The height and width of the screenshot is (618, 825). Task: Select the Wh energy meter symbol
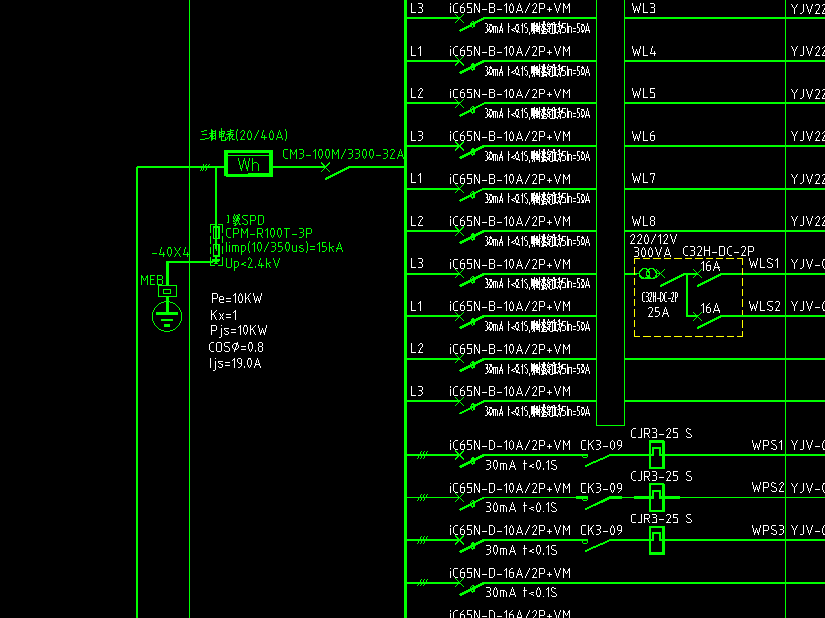(x=248, y=164)
